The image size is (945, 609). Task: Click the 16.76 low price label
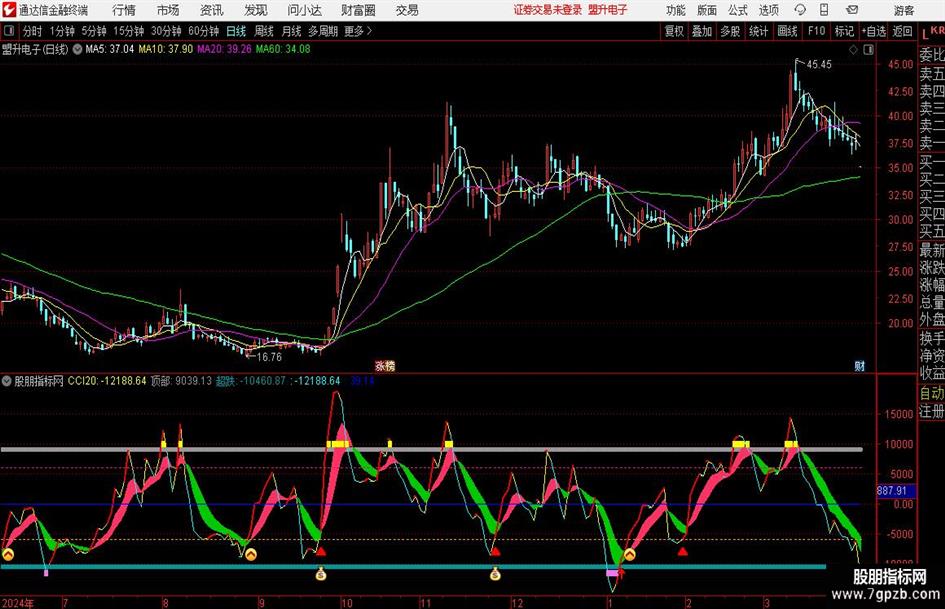(269, 357)
